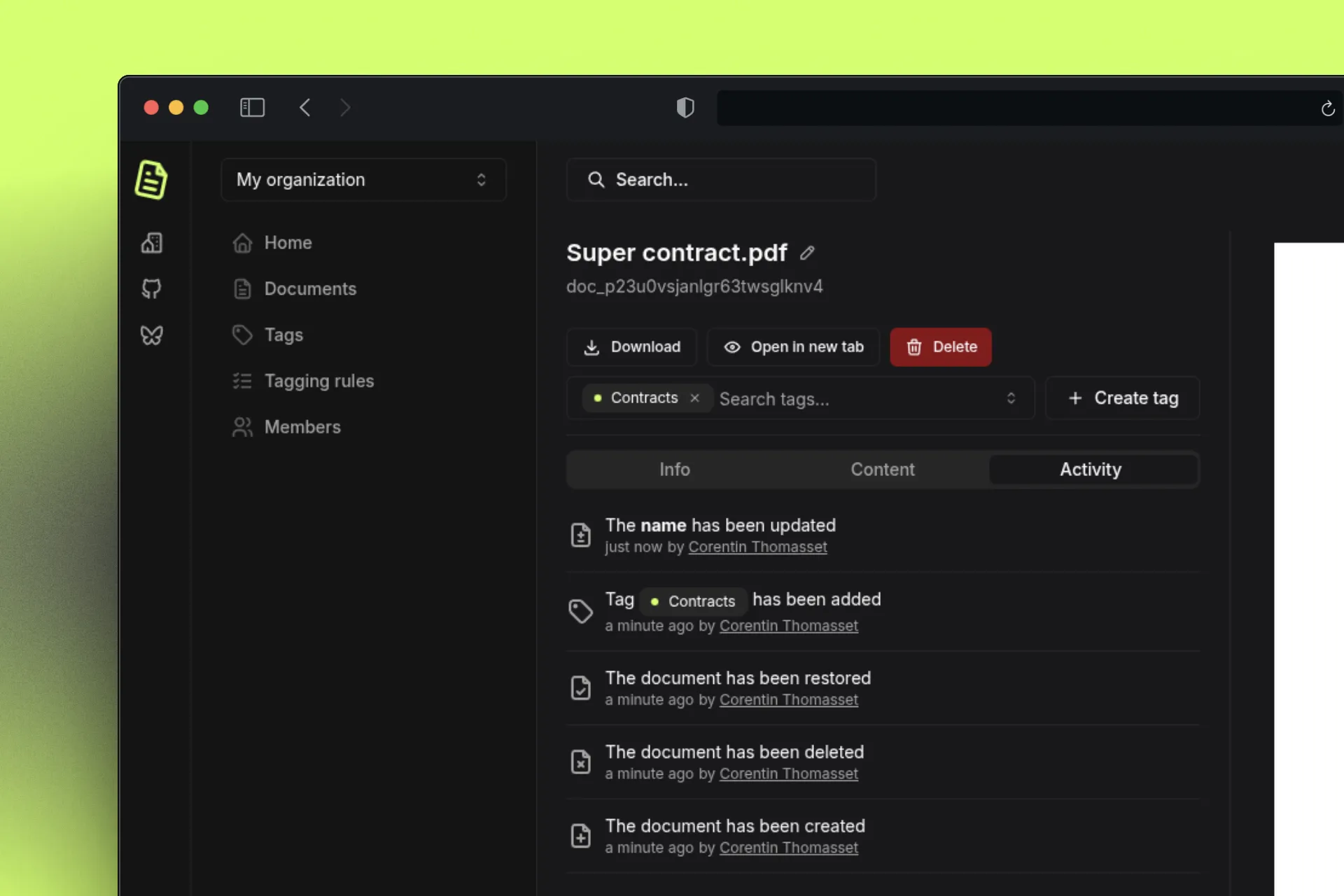Download the Super contract.pdf document
This screenshot has width=1344, height=896.
click(x=631, y=346)
